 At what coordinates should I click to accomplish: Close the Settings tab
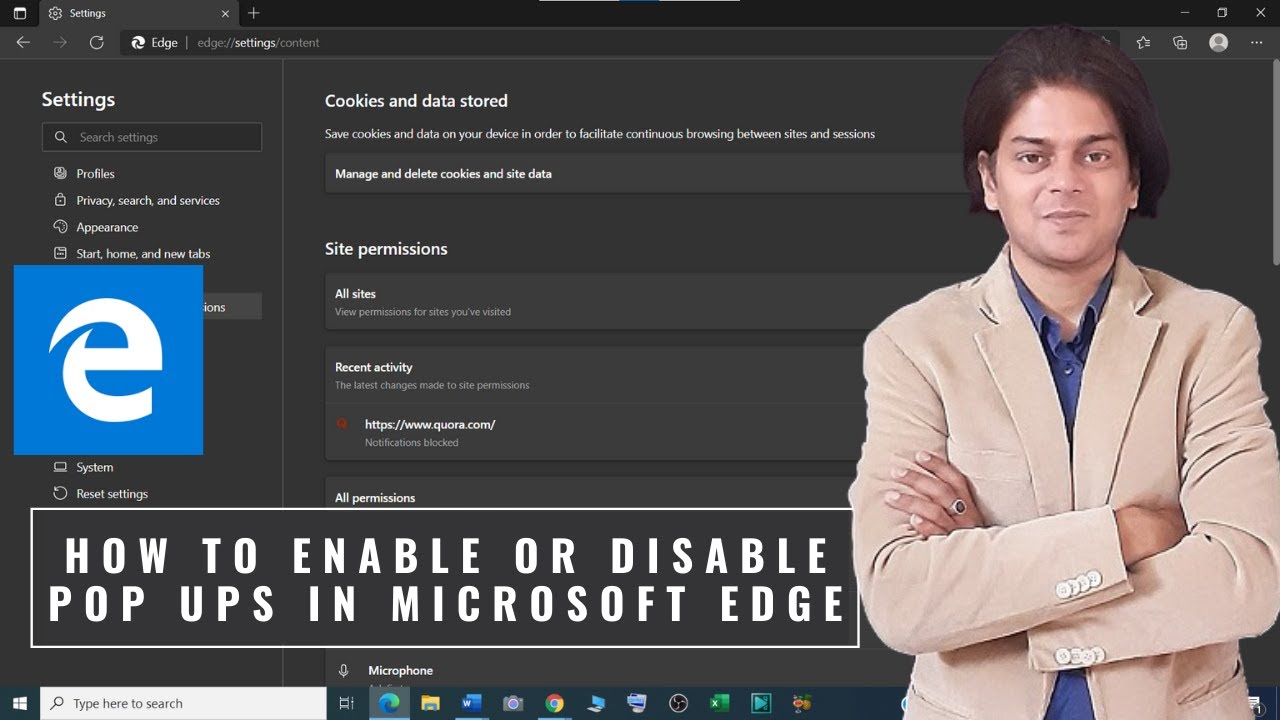coord(226,13)
